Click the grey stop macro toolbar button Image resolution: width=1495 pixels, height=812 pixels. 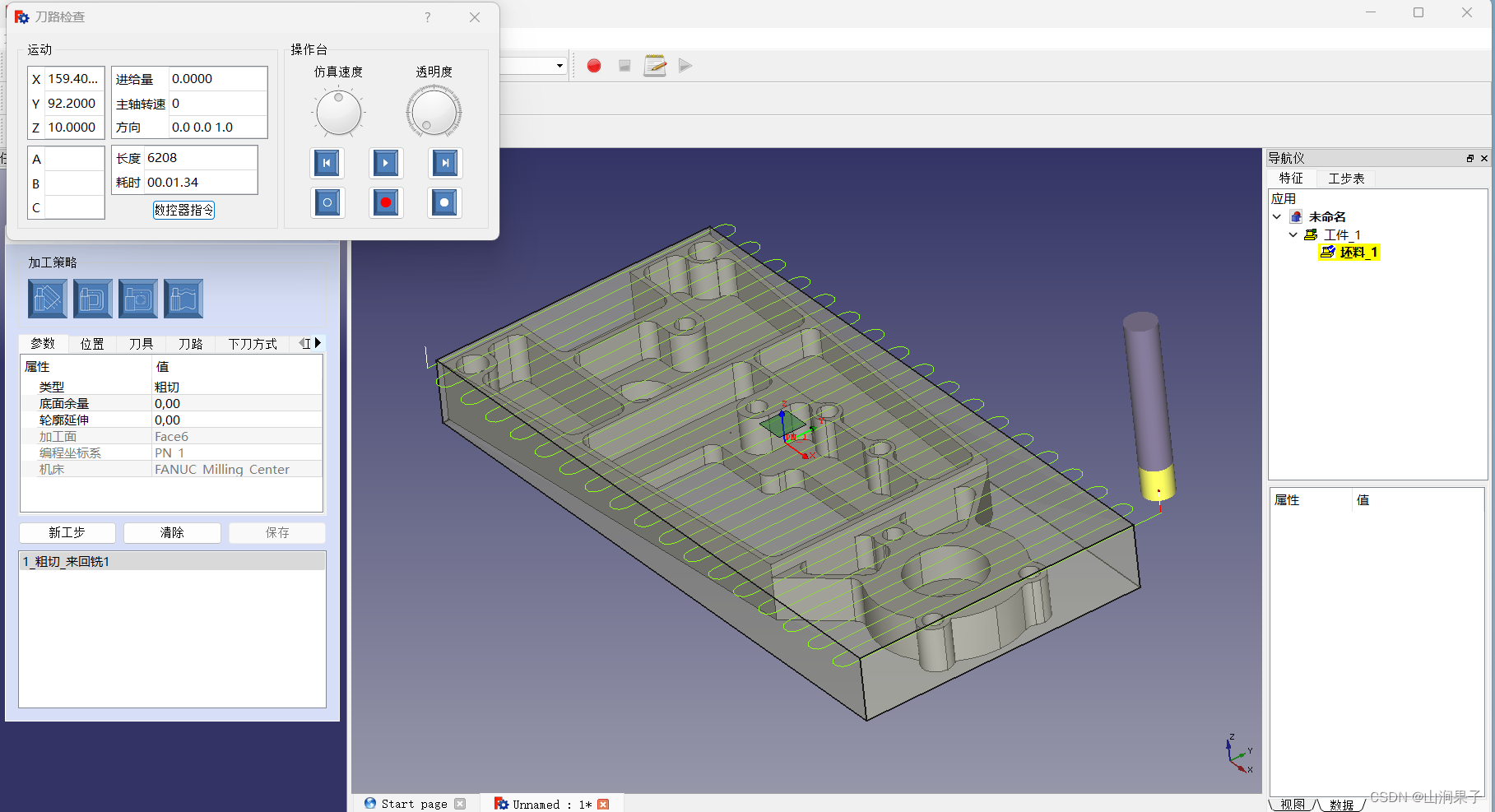point(624,66)
